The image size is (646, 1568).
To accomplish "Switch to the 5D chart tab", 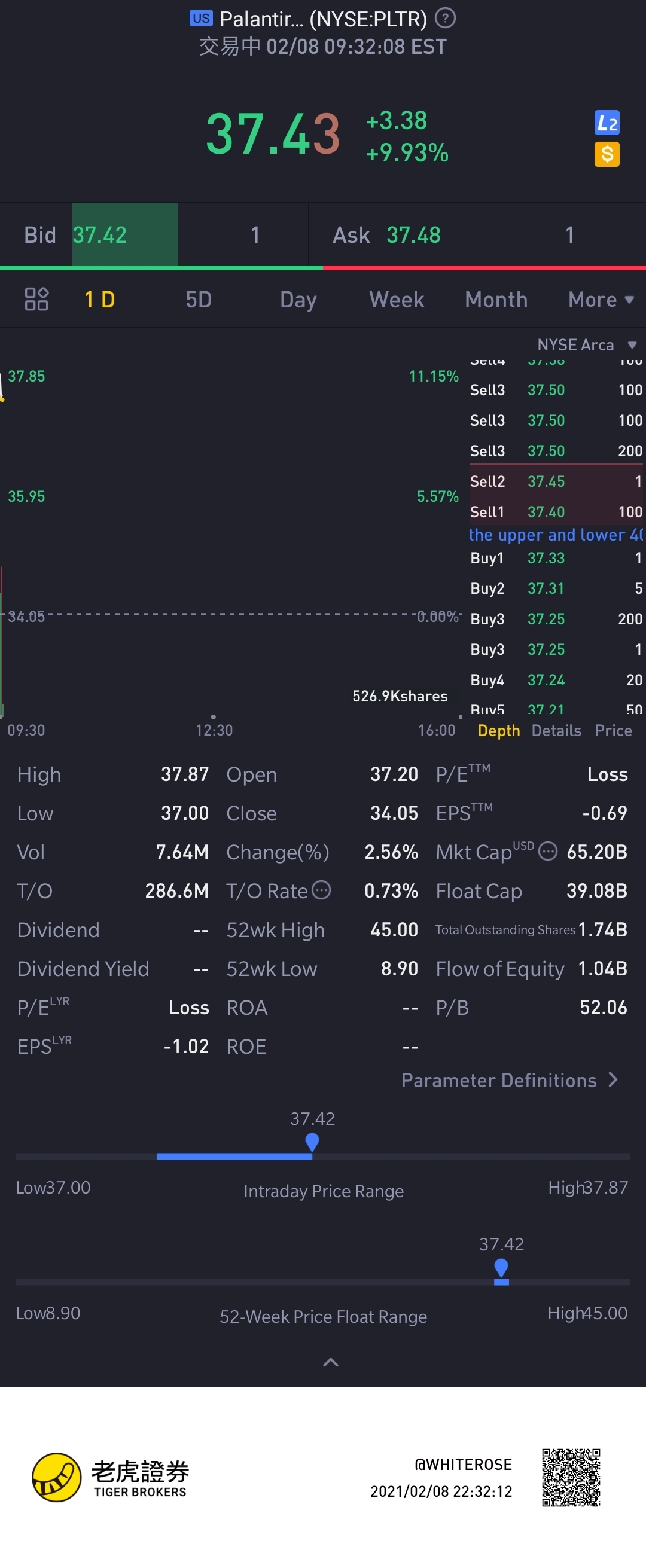I will (x=199, y=300).
